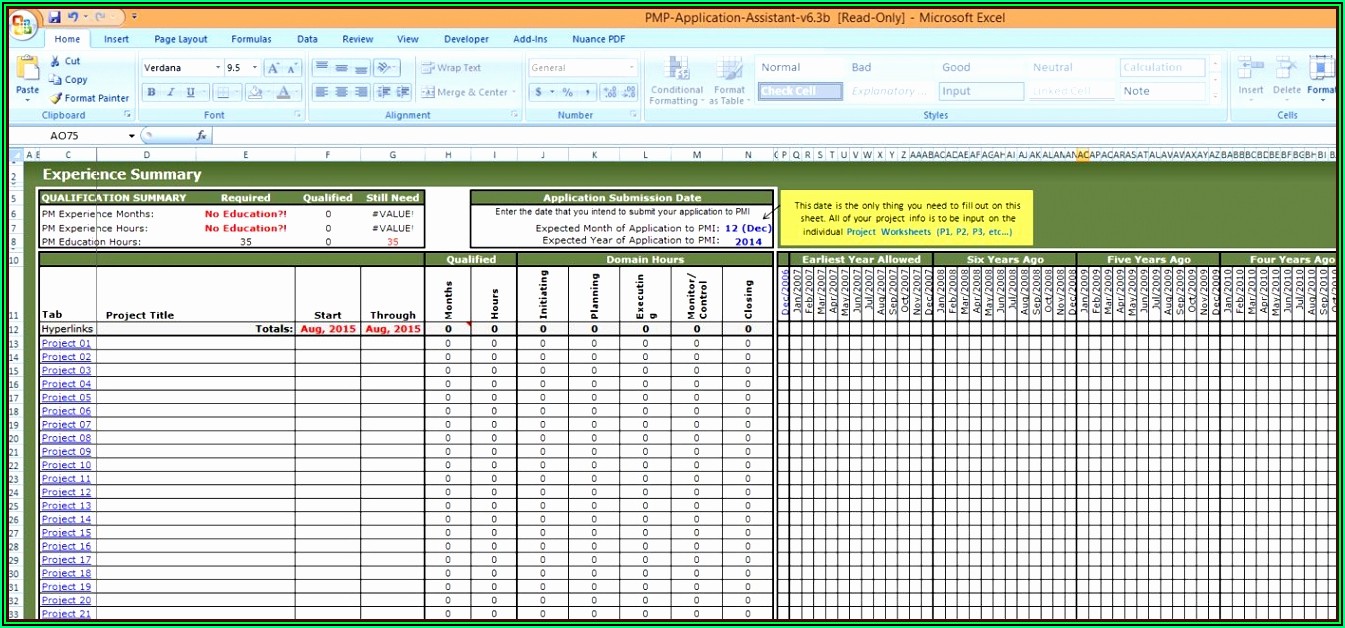Toggle center text alignment

click(x=341, y=92)
